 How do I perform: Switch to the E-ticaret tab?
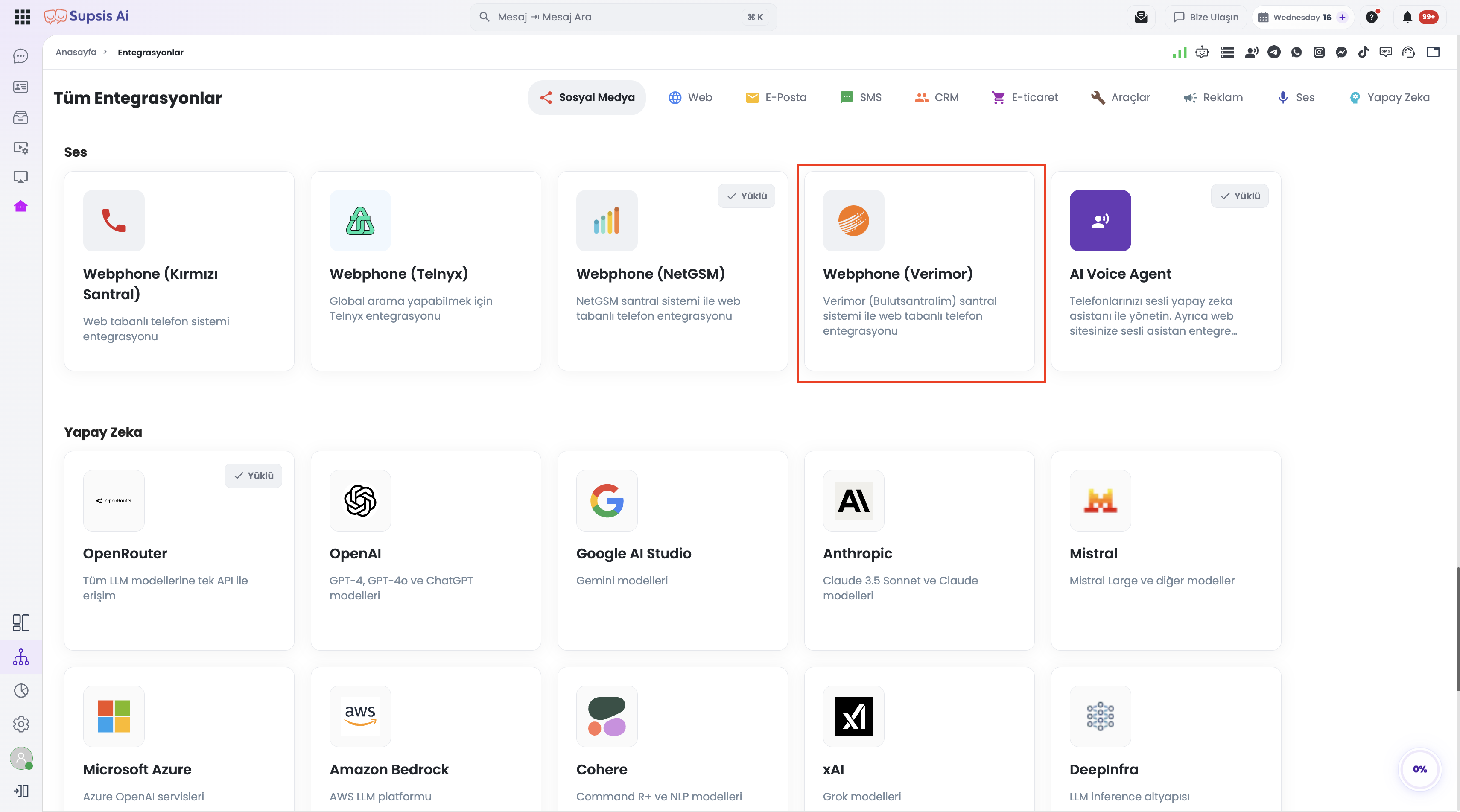point(1025,97)
